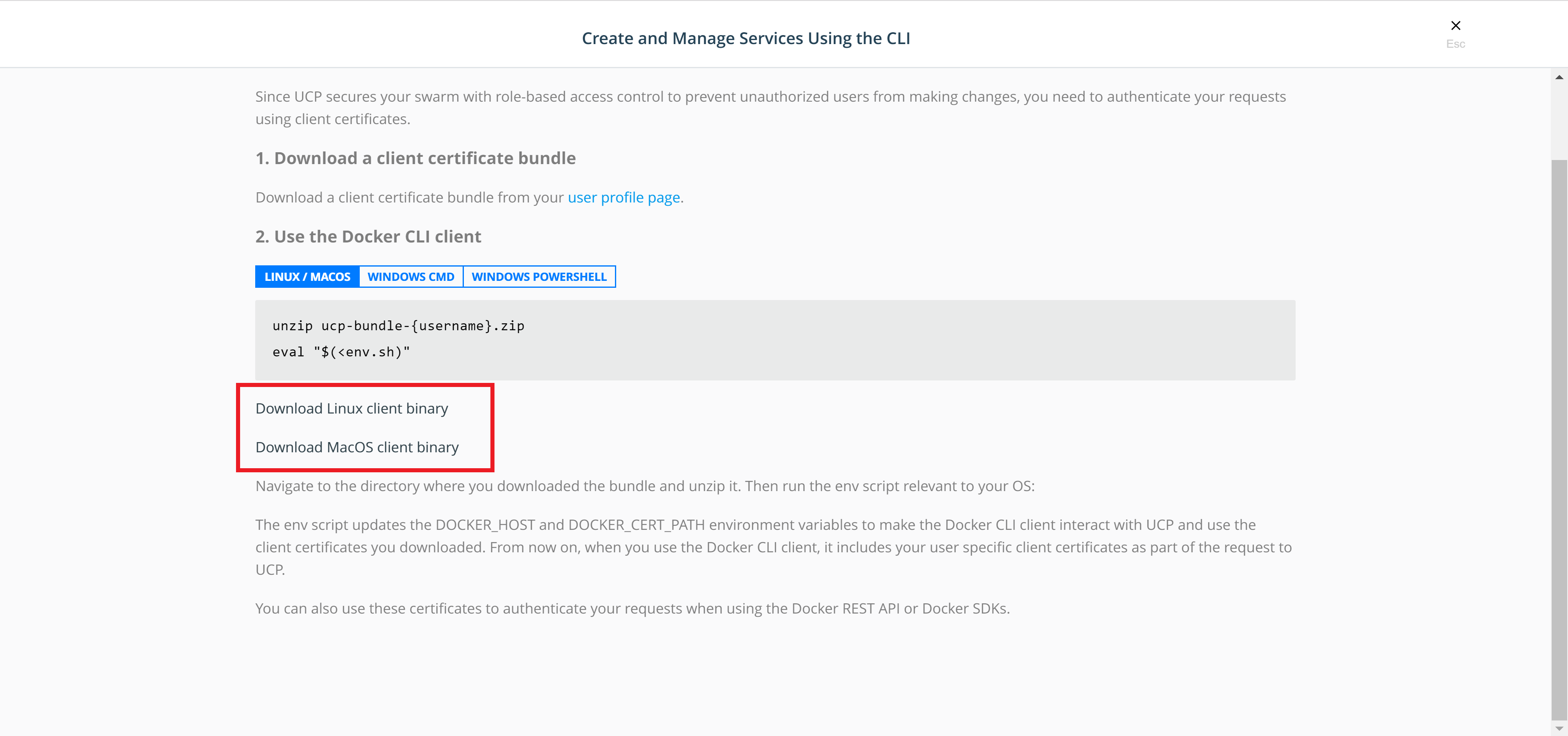
Task: Click the eval env.sh command line
Action: [x=341, y=352]
